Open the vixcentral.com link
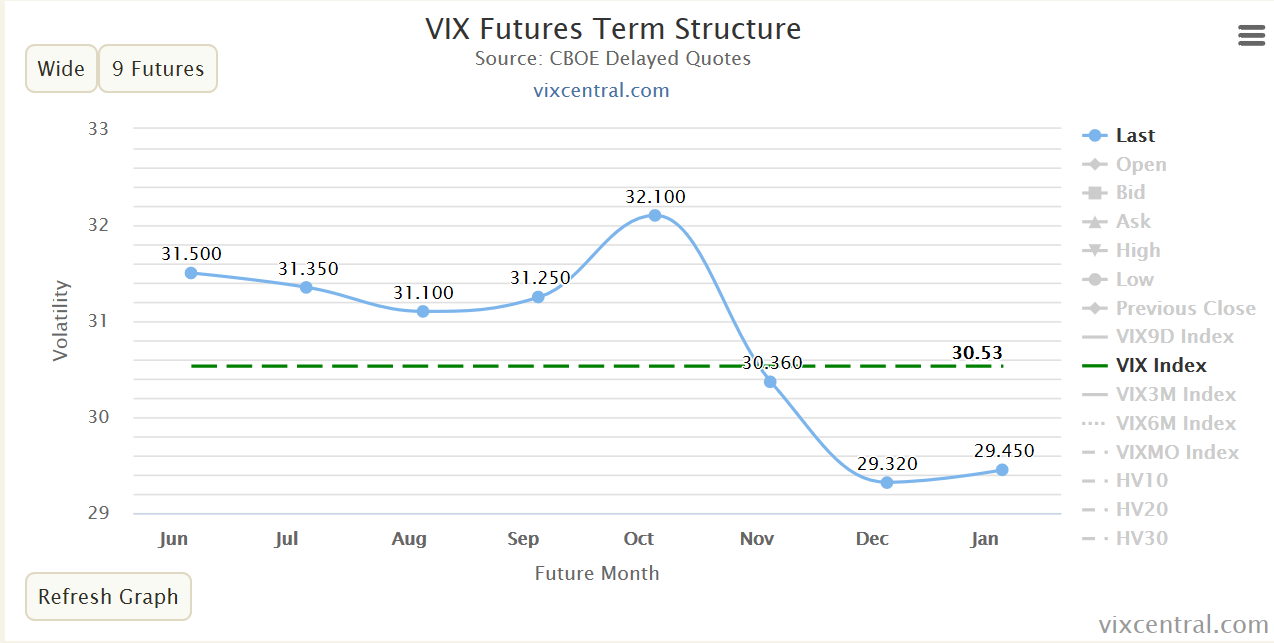The height and width of the screenshot is (643, 1274). tap(602, 90)
